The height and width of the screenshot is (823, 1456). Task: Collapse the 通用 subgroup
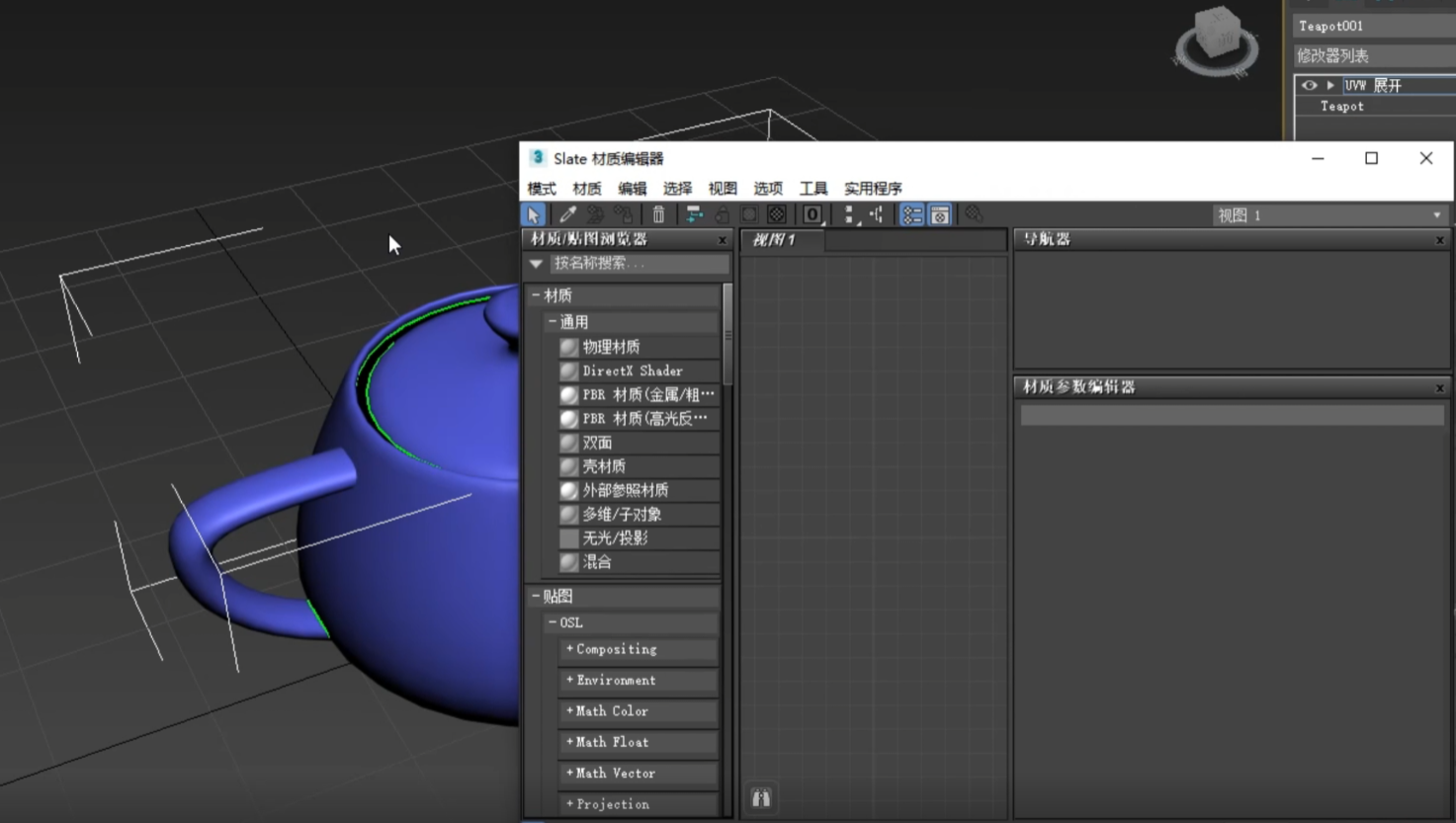pyautogui.click(x=553, y=322)
